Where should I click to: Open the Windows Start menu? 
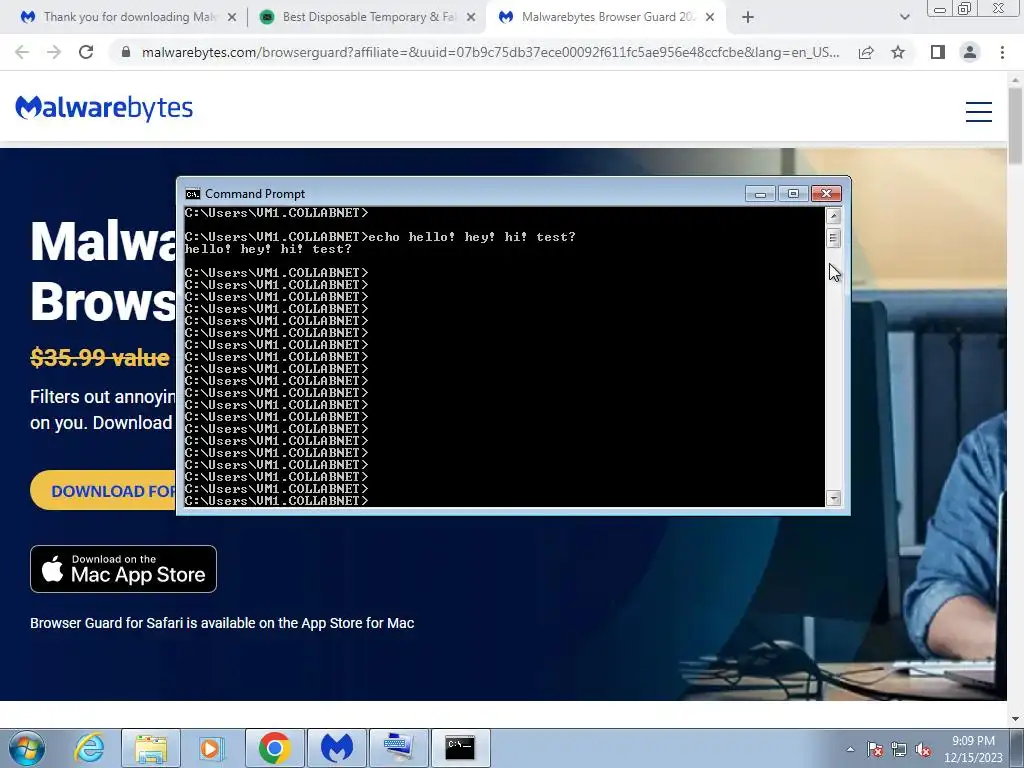(27, 748)
